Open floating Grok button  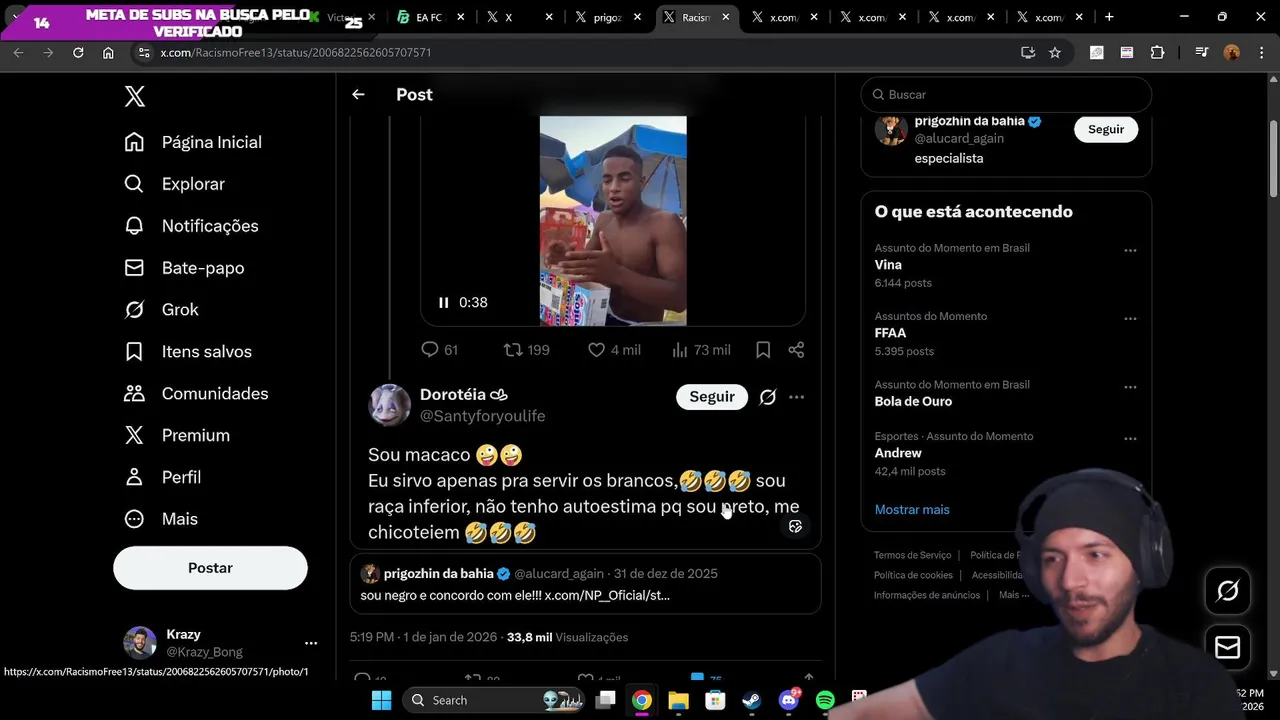pos(1227,591)
